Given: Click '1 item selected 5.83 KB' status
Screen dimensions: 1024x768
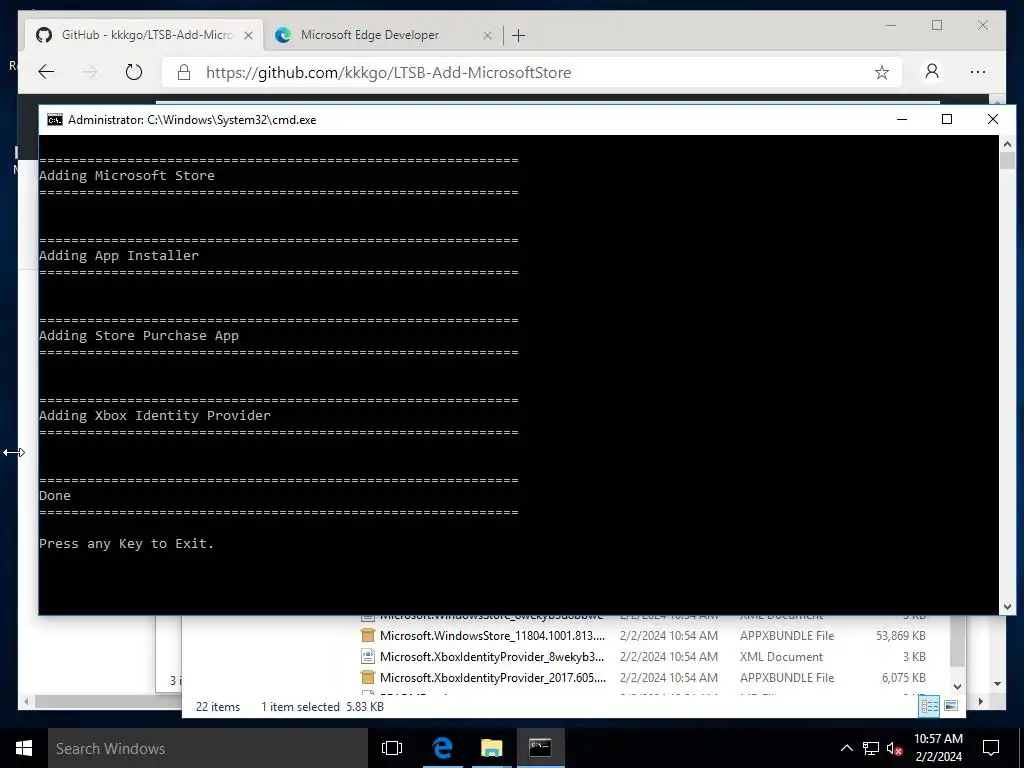Looking at the screenshot, I should tap(323, 707).
